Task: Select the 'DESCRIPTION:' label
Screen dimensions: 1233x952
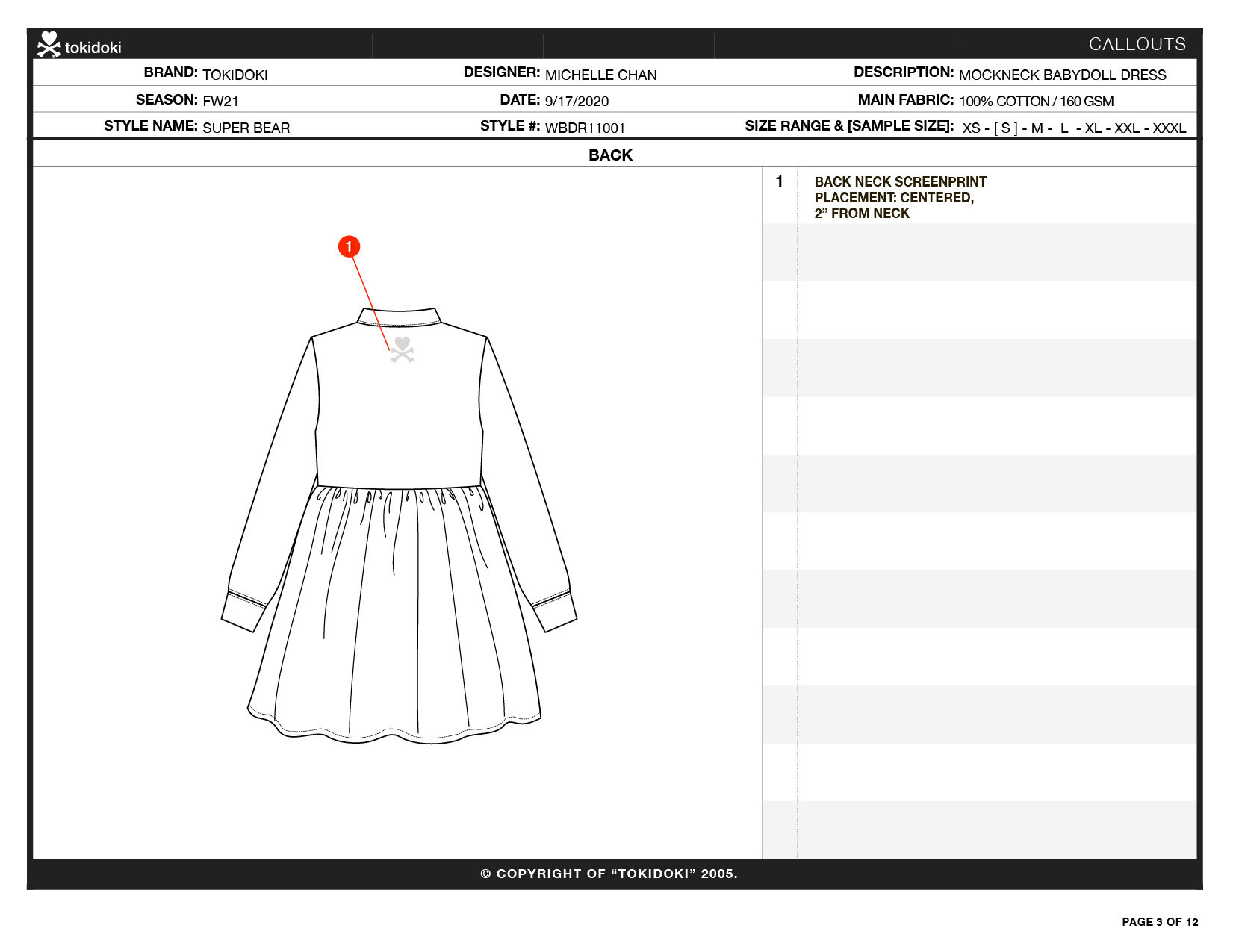Action: 904,72
